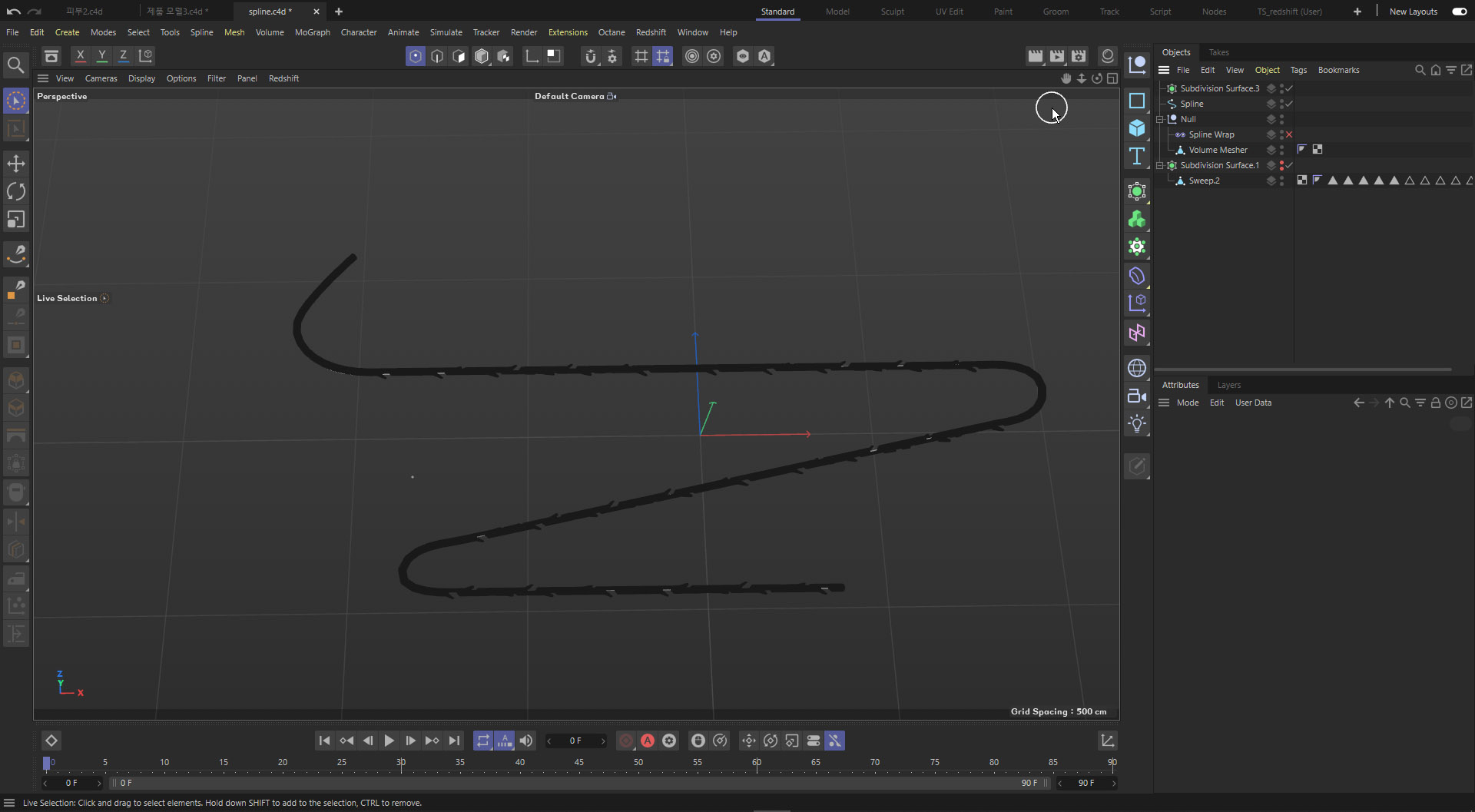Toggle workplane grid icon in toolbar
Screen dimensions: 1475x812
pyautogui.click(x=641, y=56)
